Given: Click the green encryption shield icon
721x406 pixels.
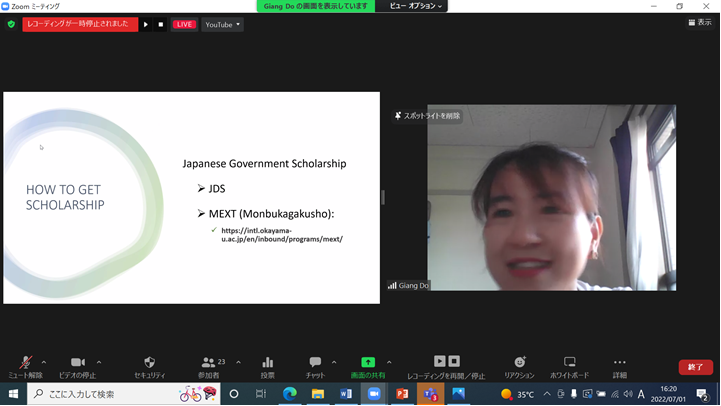Looking at the screenshot, I should 11,24.
